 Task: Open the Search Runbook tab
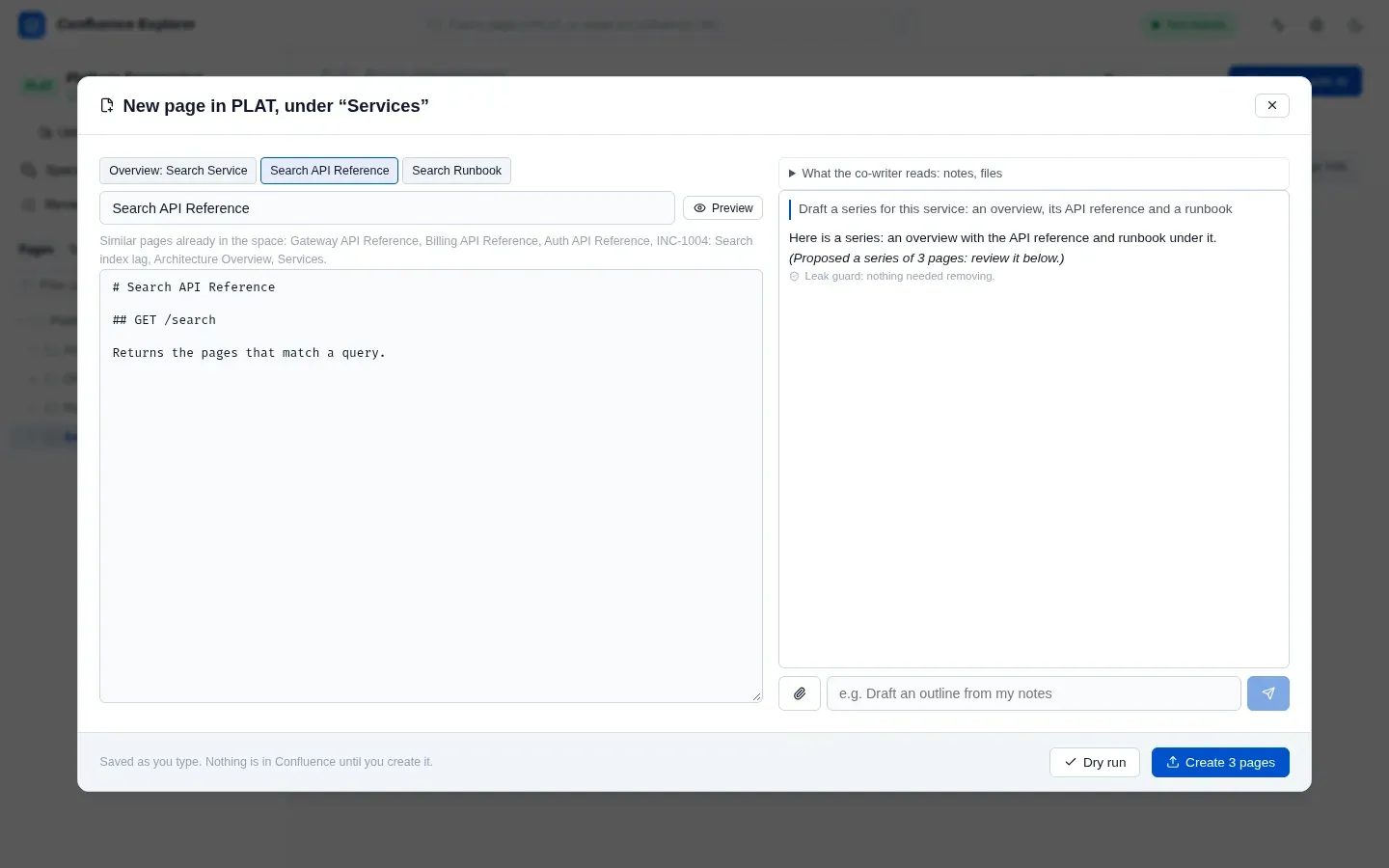click(456, 171)
